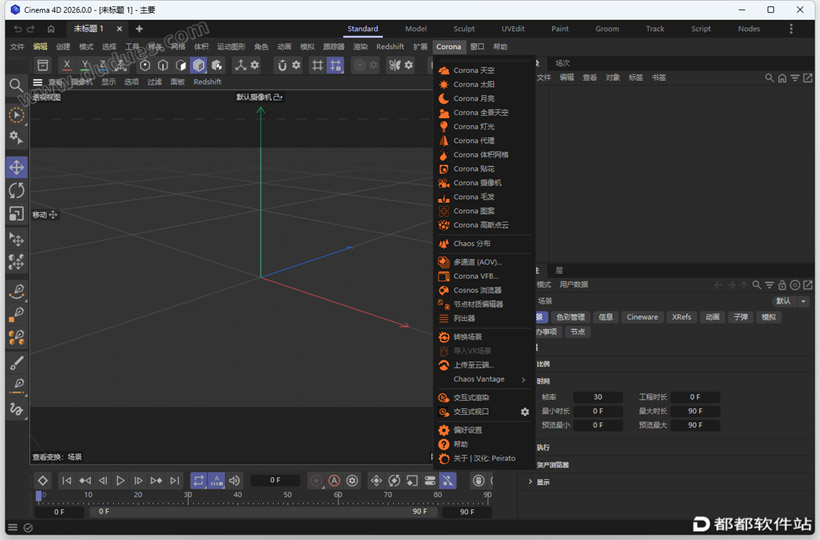Click the gear next to 交互式视口
The width and height of the screenshot is (820, 540).
coord(525,412)
